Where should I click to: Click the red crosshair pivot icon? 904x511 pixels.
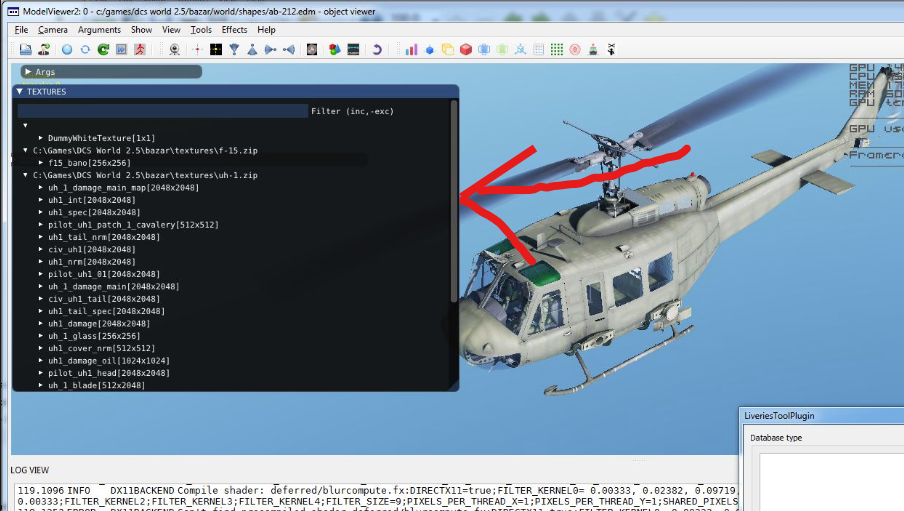click(197, 50)
